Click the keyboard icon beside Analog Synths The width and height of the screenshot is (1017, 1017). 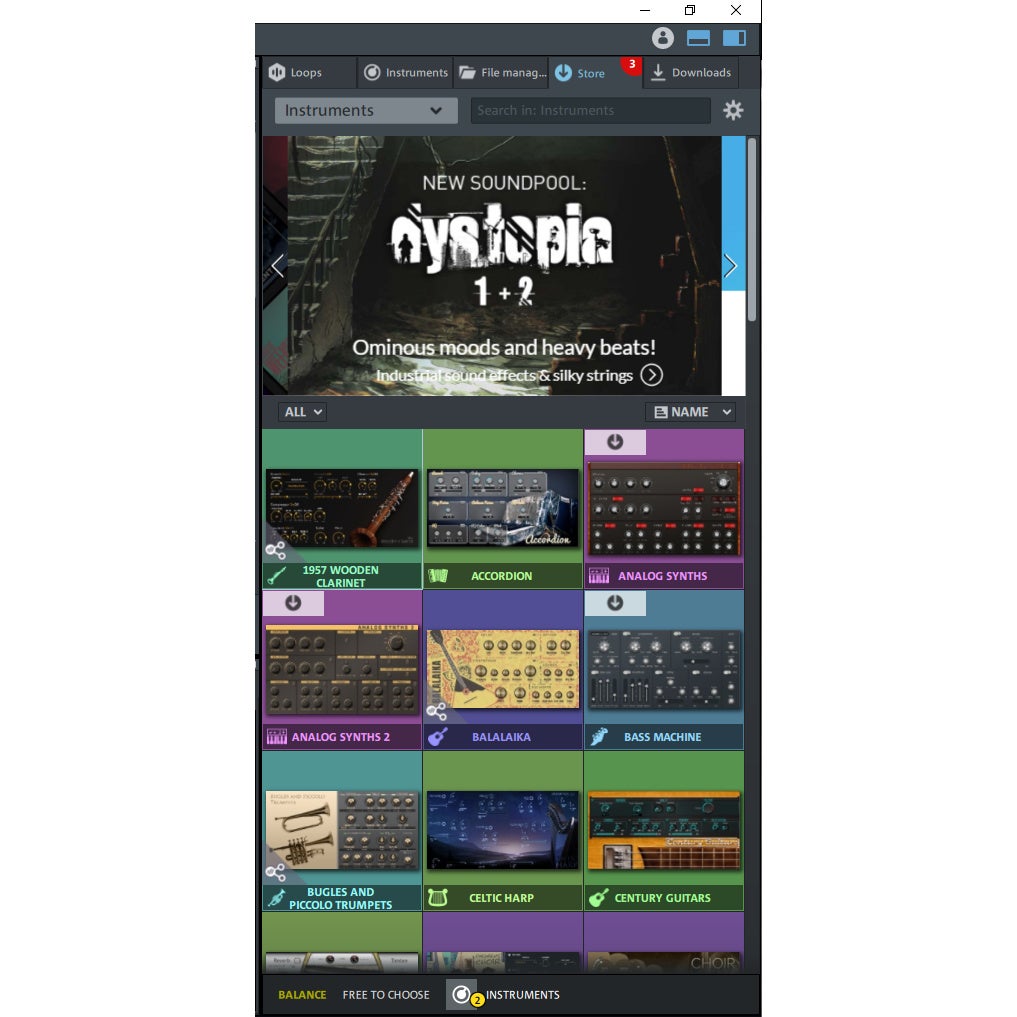599,576
